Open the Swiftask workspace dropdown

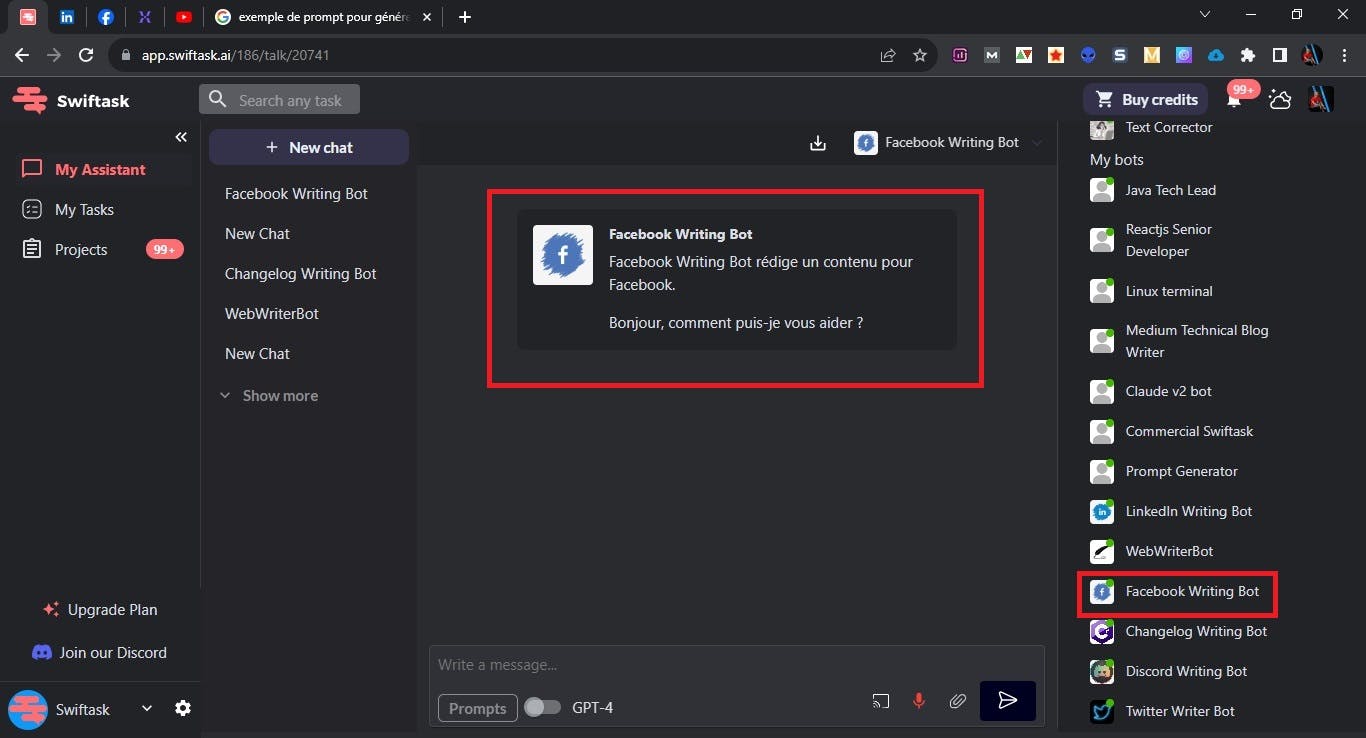(x=147, y=708)
